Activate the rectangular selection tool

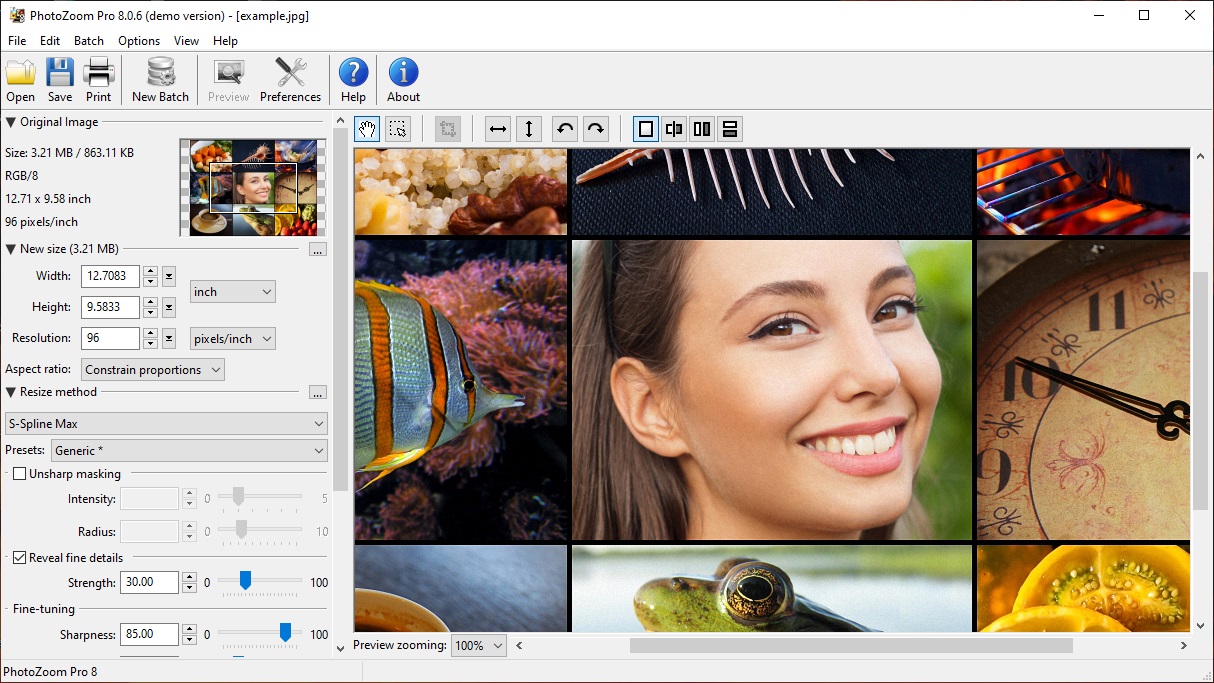[396, 128]
